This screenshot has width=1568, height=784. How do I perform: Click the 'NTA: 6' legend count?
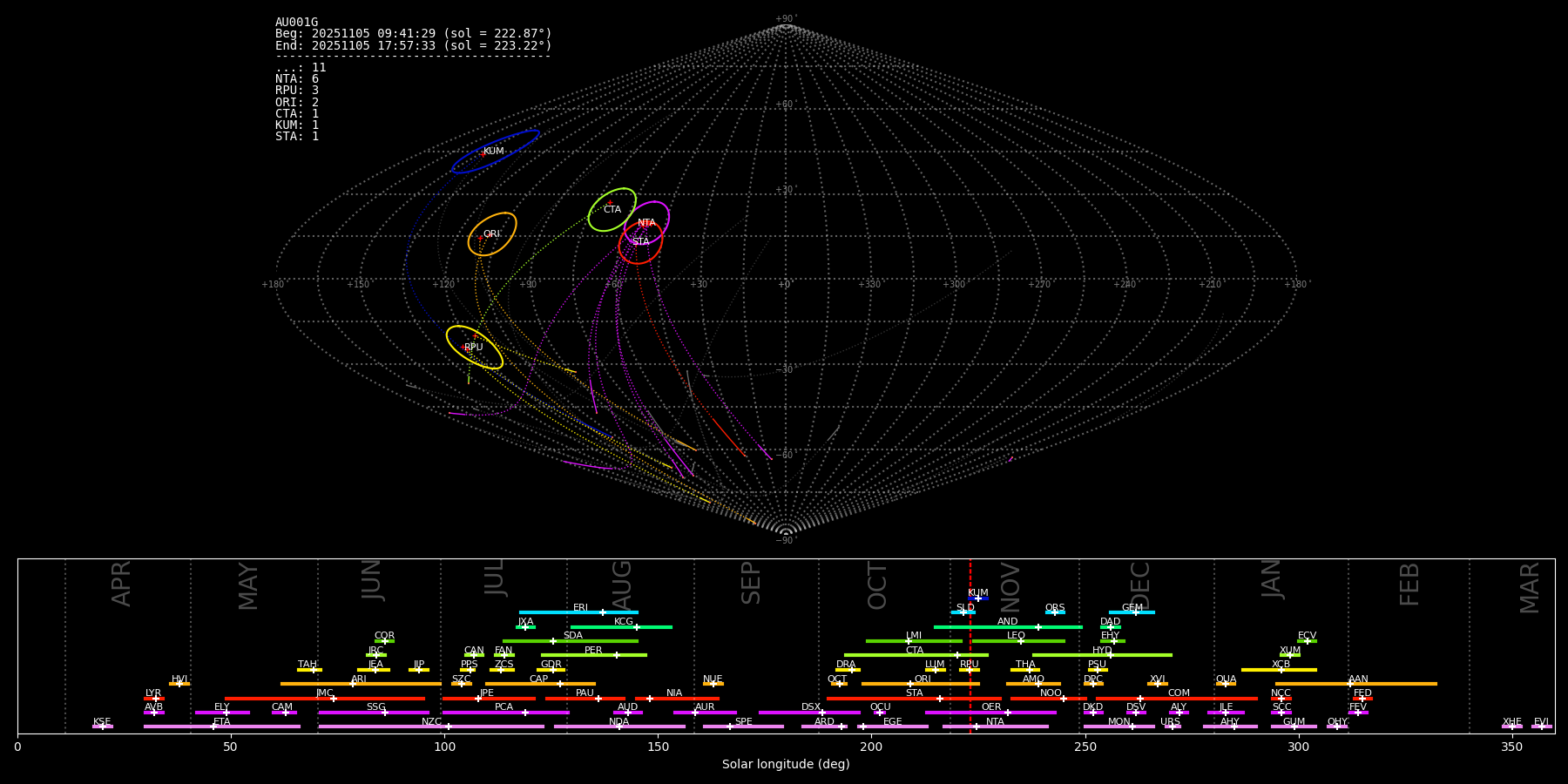[297, 79]
